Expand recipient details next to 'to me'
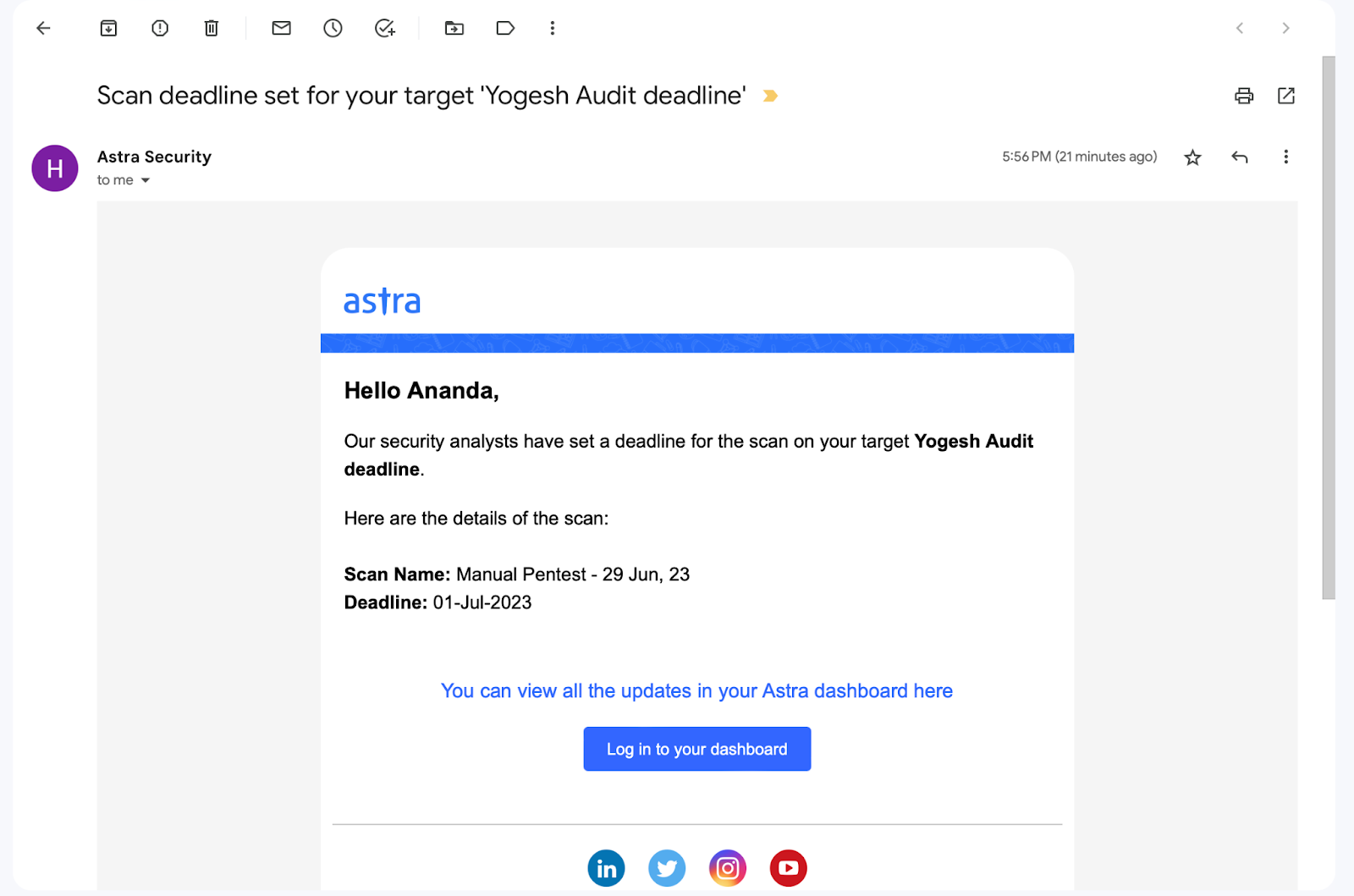This screenshot has height=896, width=1354. point(146,180)
